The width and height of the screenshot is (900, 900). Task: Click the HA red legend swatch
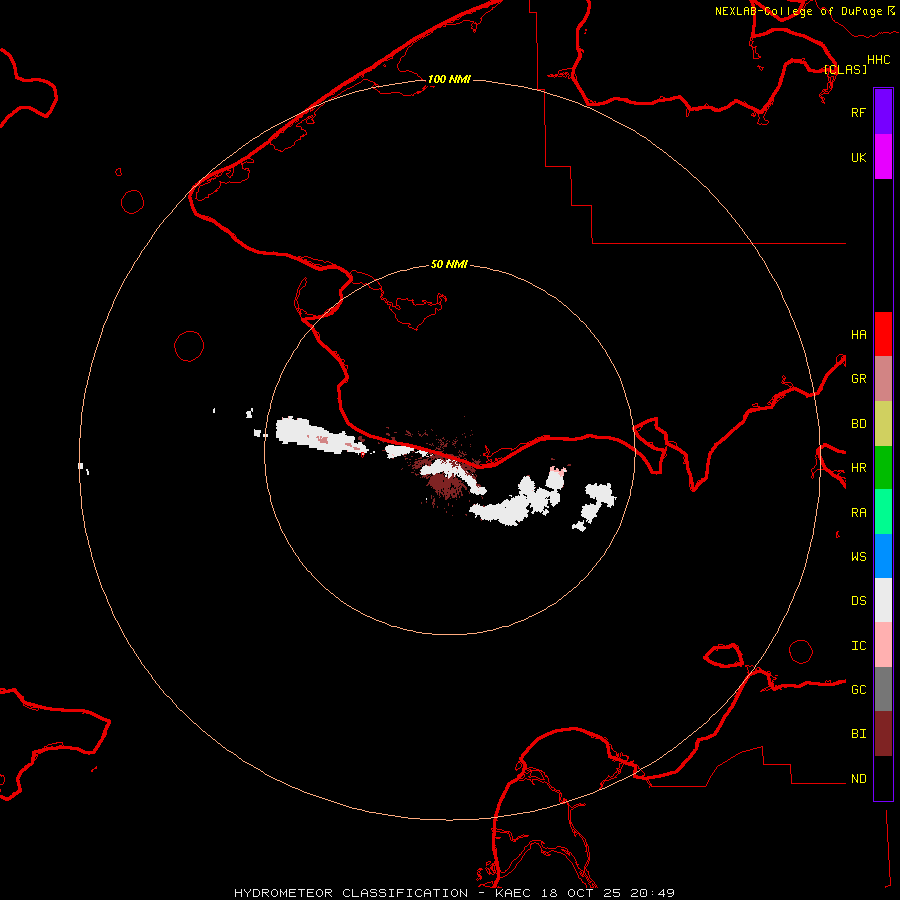883,334
